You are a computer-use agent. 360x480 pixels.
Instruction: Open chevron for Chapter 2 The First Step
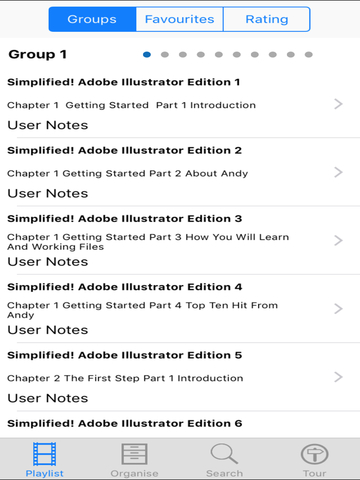point(338,377)
